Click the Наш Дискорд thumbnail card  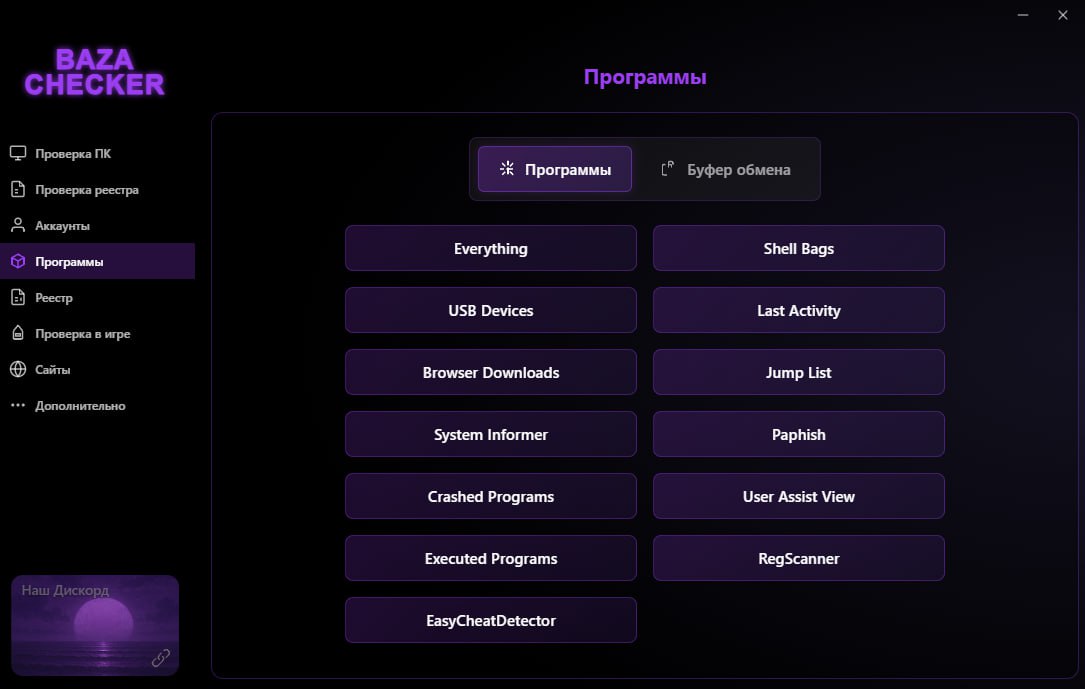[x=94, y=625]
